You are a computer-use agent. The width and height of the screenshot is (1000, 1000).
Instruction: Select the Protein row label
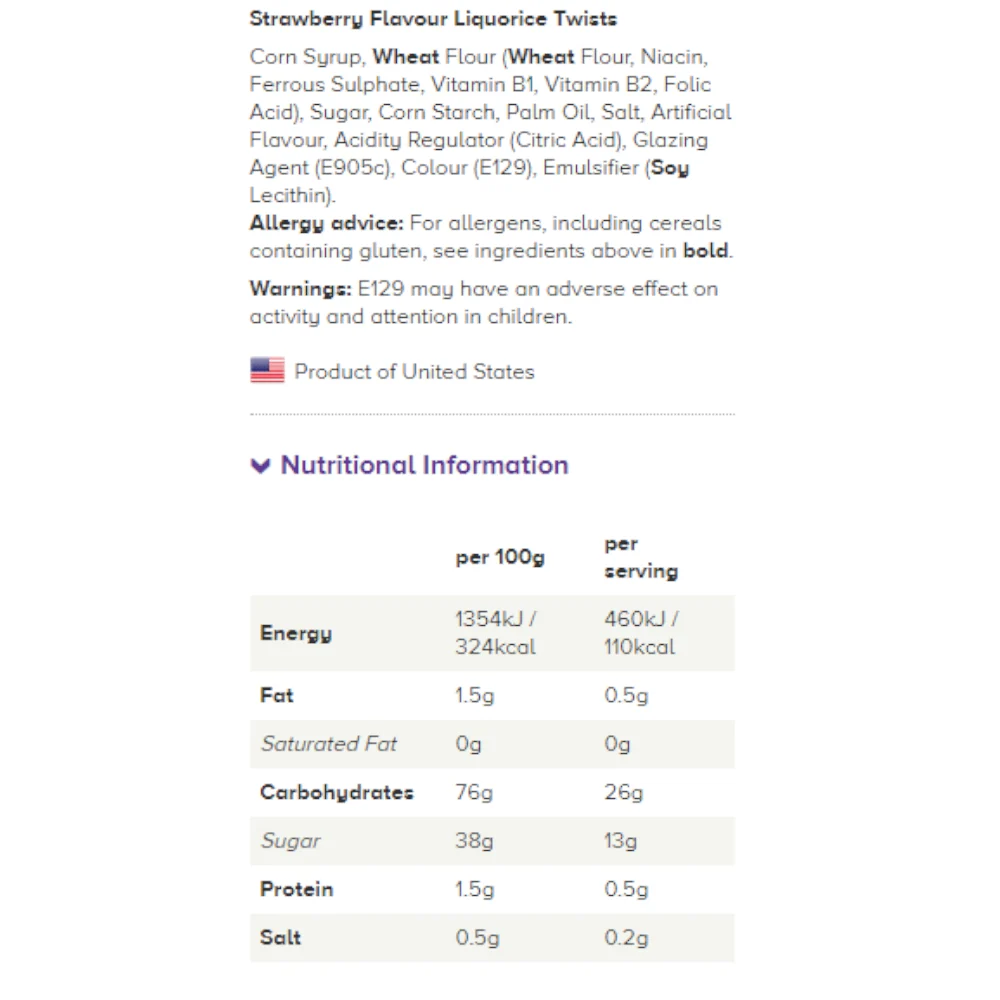point(297,889)
